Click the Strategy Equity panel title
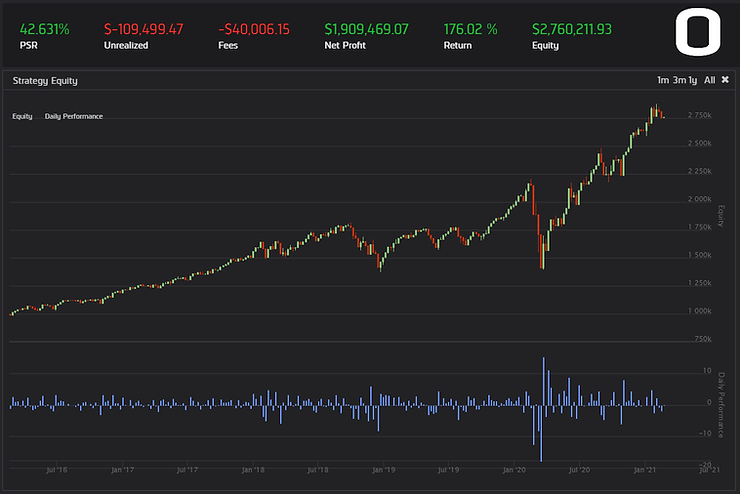This screenshot has width=740, height=494. [x=45, y=81]
